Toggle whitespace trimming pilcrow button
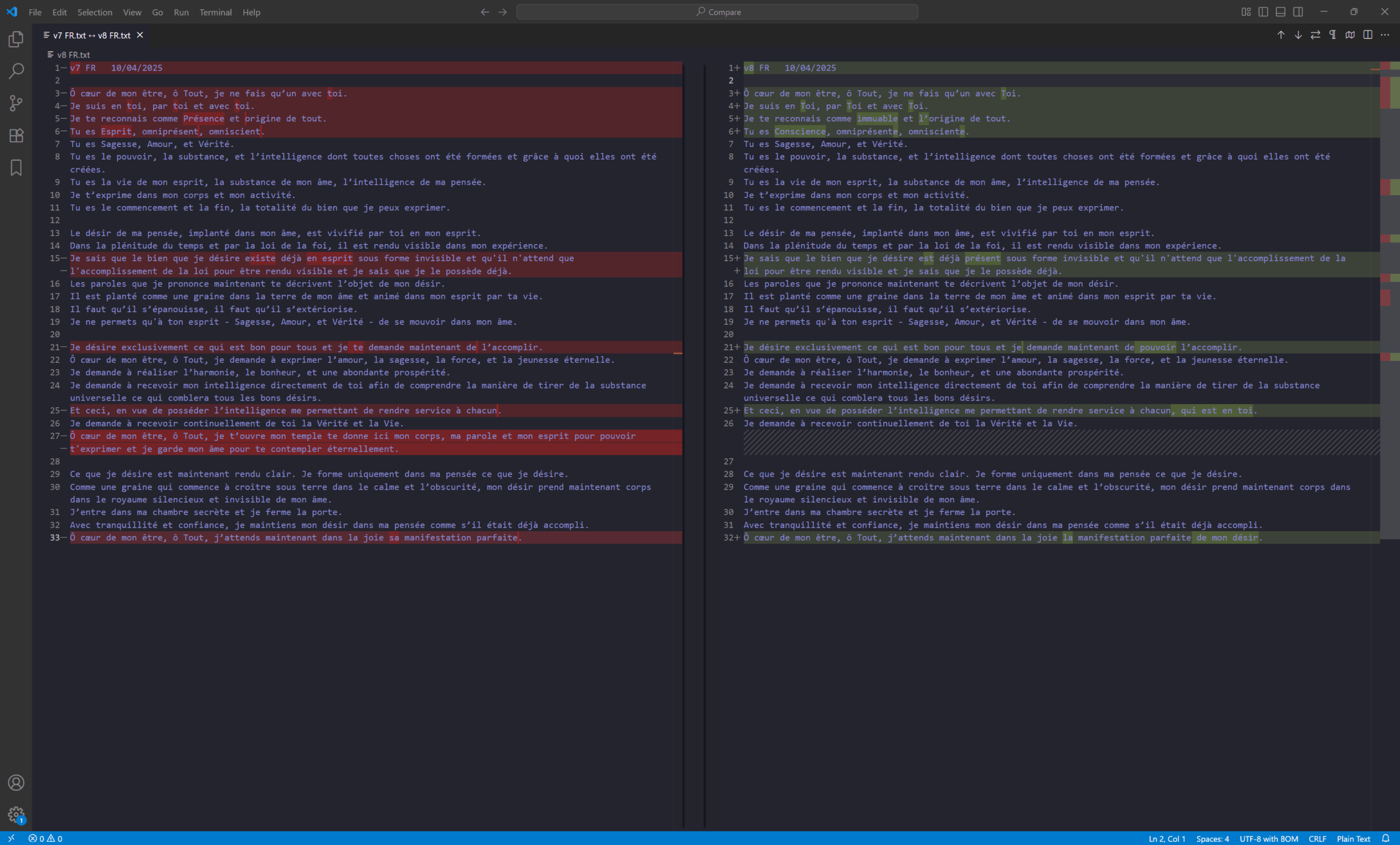 coord(1332,35)
